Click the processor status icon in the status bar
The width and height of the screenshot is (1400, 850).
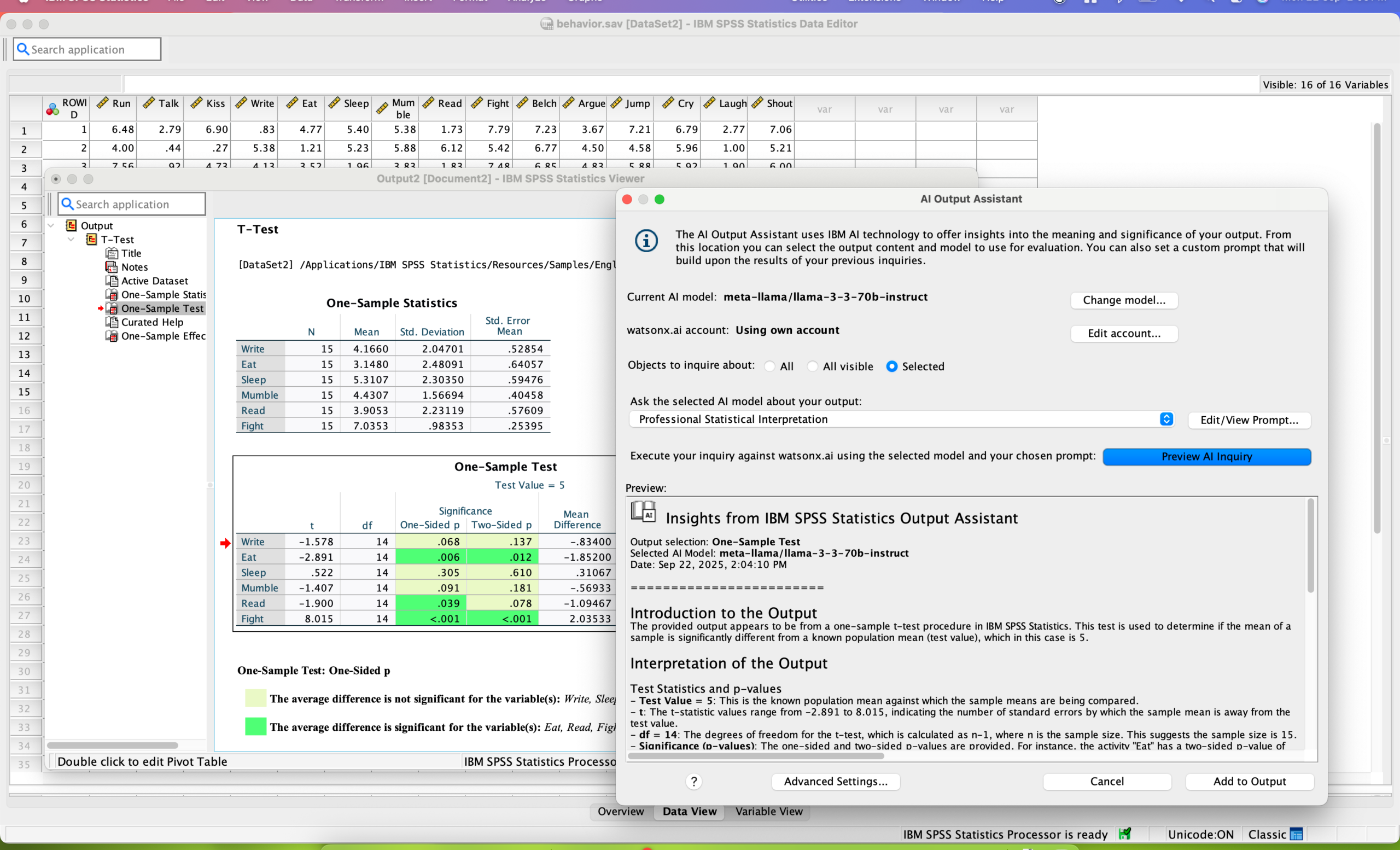point(1126,834)
